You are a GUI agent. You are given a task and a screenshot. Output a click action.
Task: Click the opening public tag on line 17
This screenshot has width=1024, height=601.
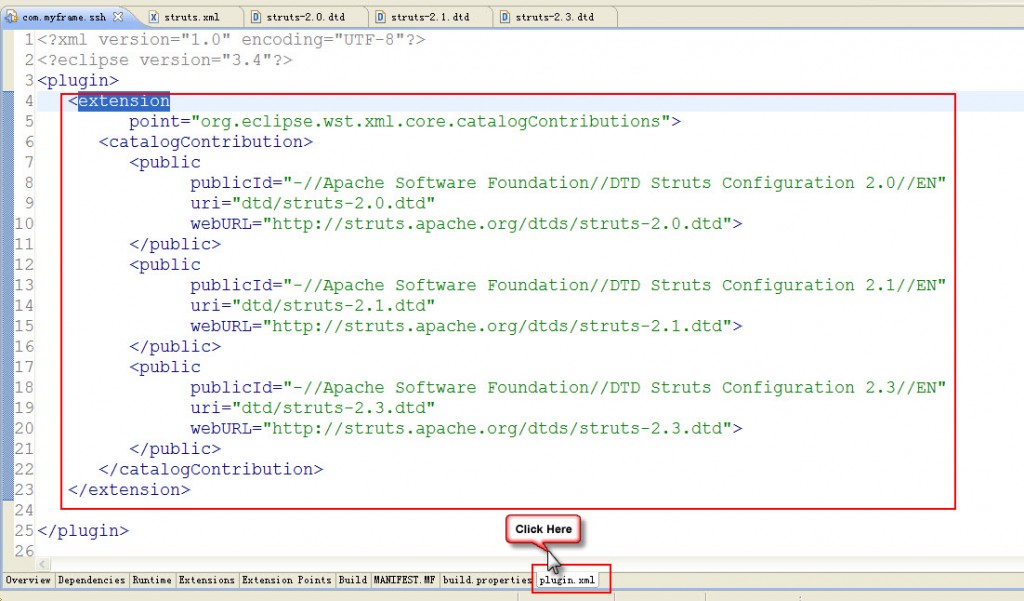(x=165, y=367)
